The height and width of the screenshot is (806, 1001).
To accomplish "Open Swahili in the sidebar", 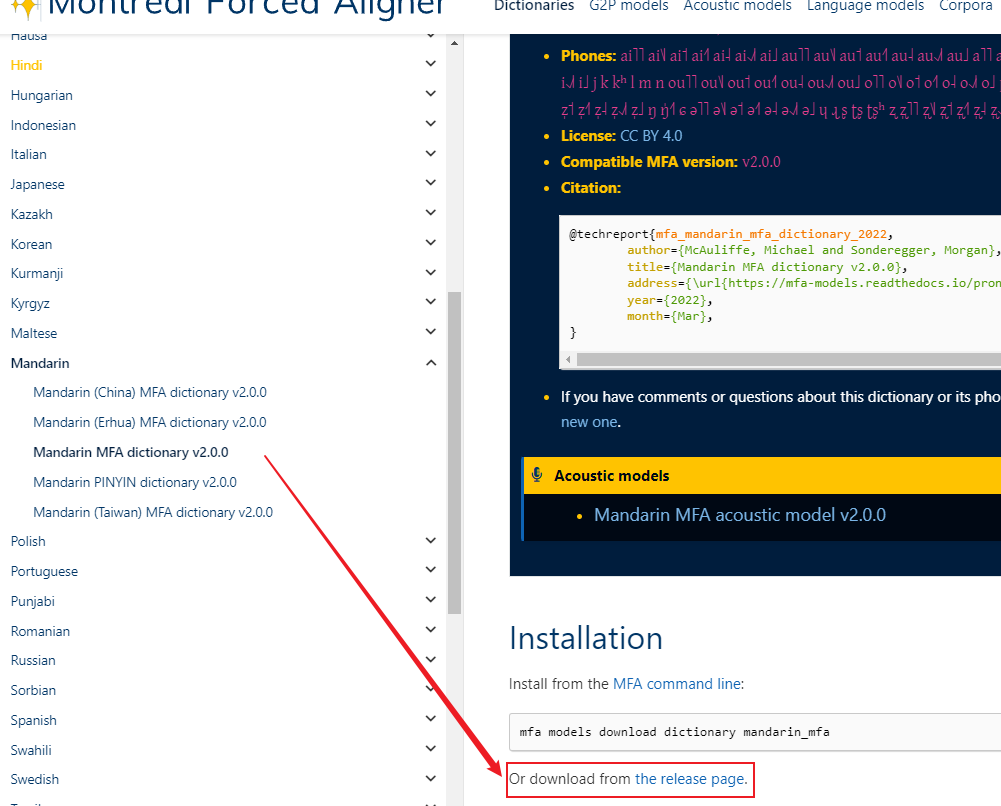I will point(31,750).
